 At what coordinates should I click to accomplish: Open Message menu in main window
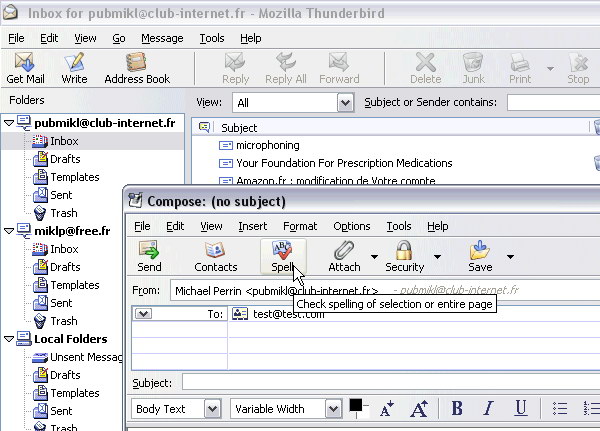coord(162,38)
